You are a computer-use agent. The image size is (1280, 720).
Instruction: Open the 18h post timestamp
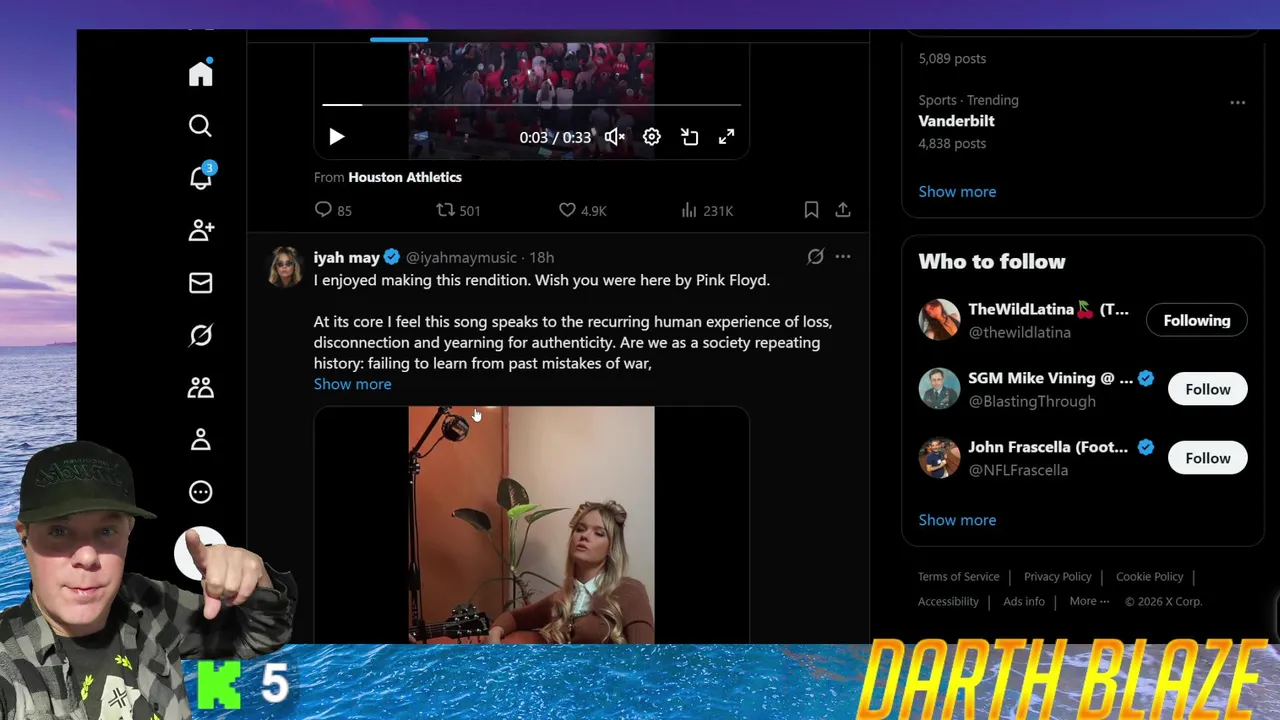541,257
